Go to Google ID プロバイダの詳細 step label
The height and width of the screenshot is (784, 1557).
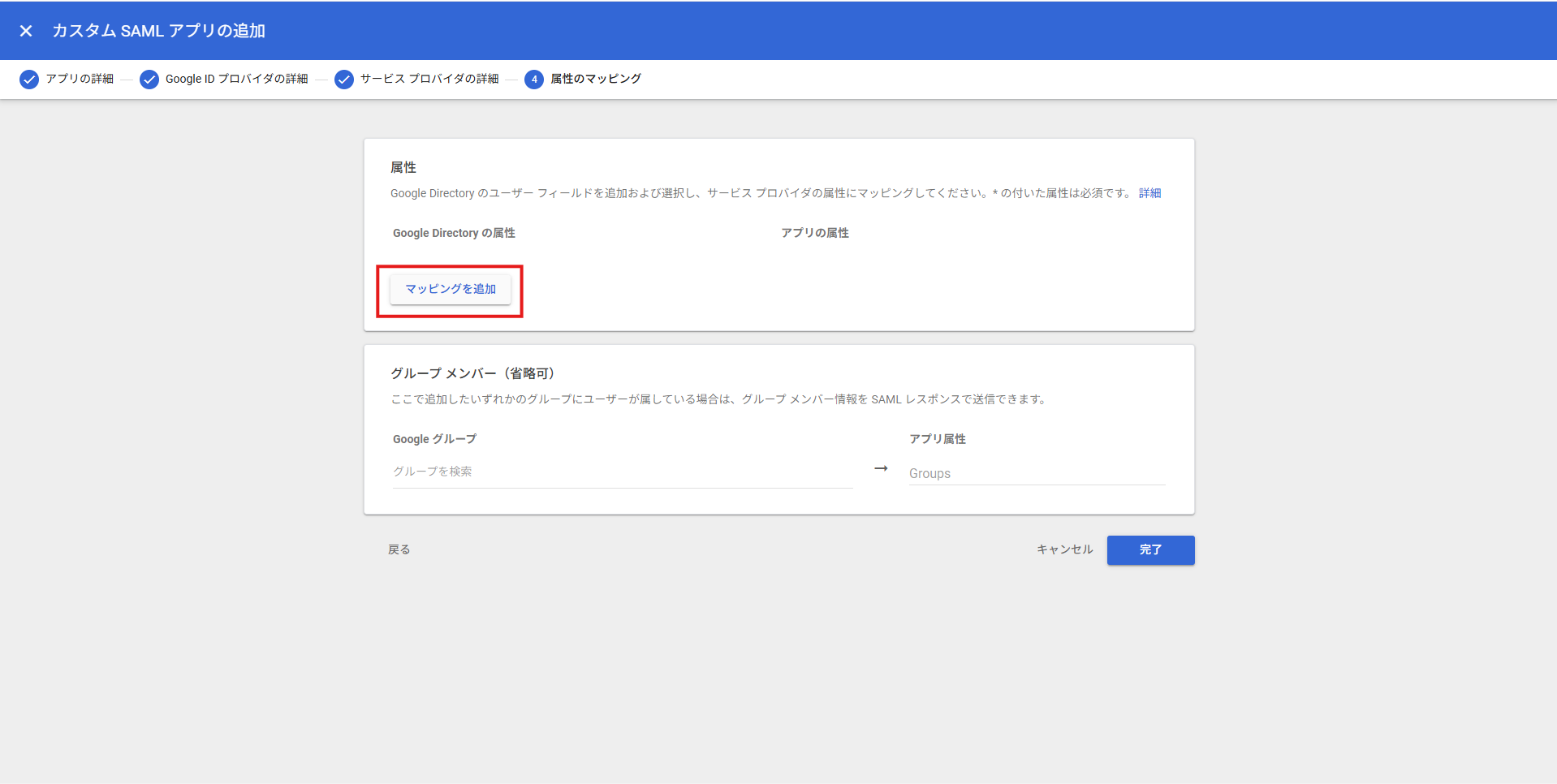[x=237, y=79]
